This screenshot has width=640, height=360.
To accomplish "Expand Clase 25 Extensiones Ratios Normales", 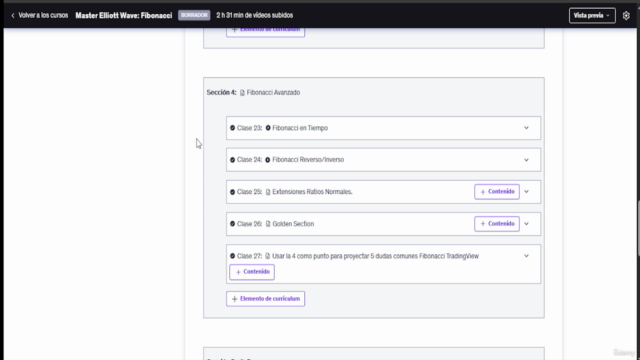I will coord(526,191).
